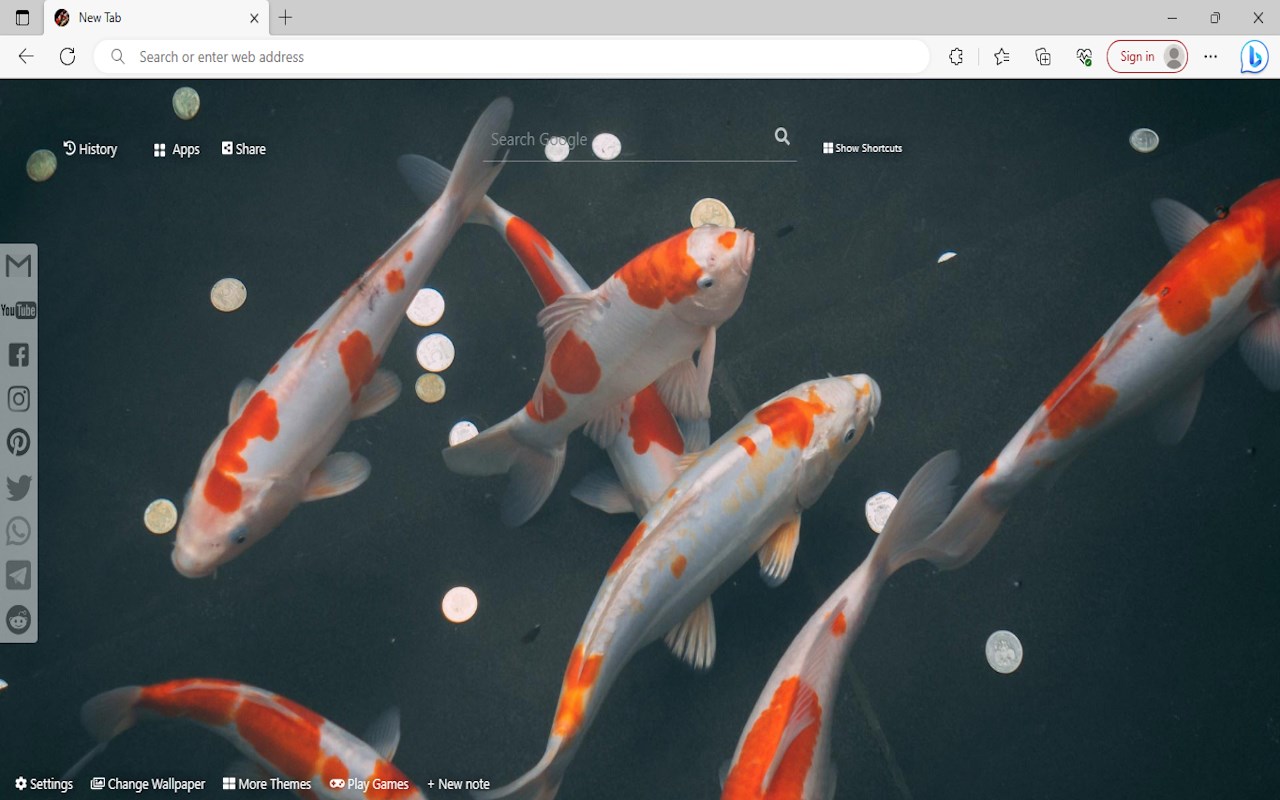Focus the browser address bar
Screen dimensions: 1280x800
pyautogui.click(x=512, y=57)
